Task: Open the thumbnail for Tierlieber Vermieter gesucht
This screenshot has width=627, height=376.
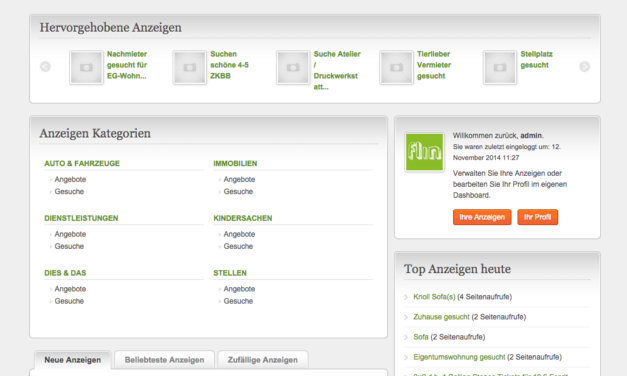Action: coord(396,67)
